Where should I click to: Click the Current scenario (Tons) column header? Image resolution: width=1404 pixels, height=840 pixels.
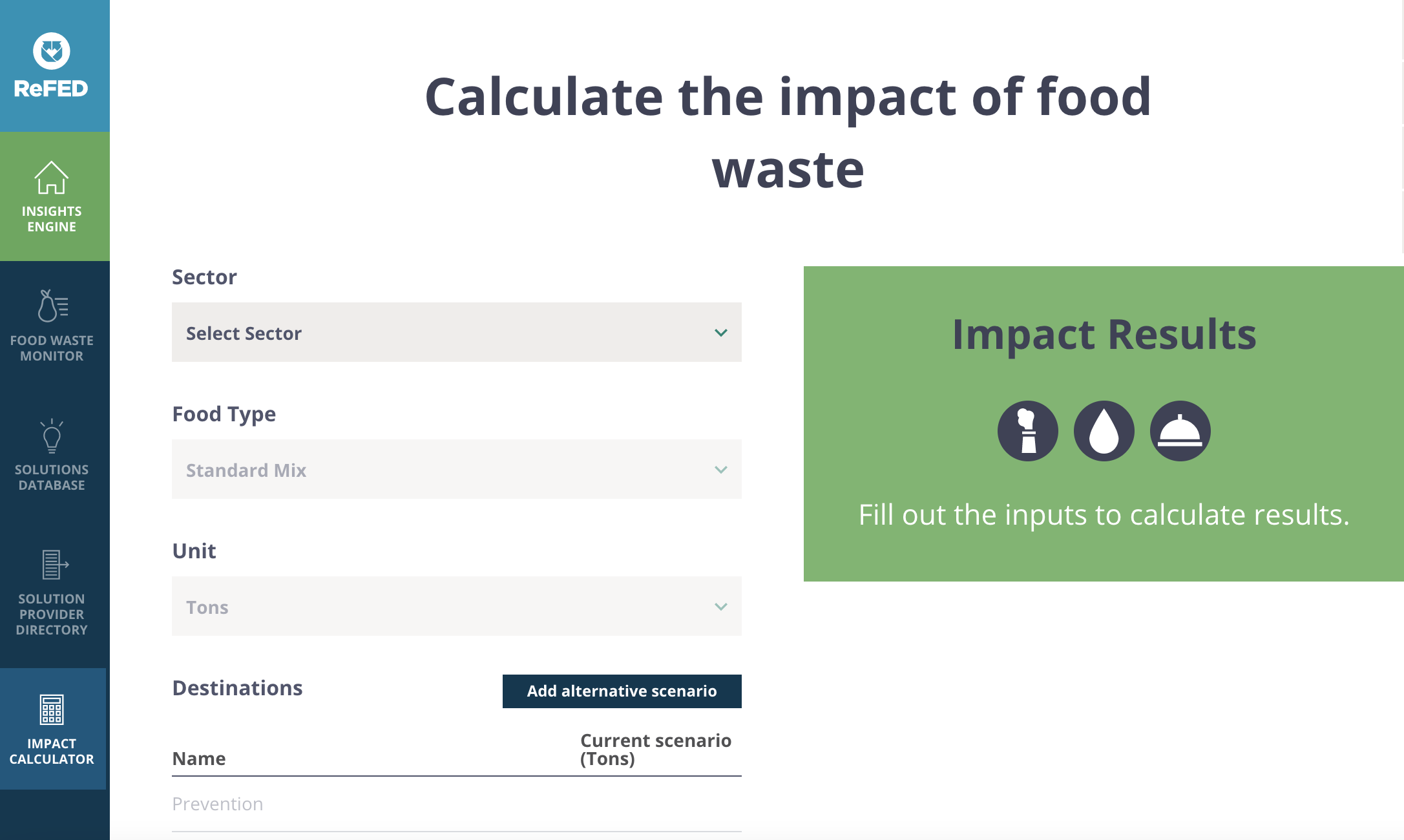pos(656,750)
